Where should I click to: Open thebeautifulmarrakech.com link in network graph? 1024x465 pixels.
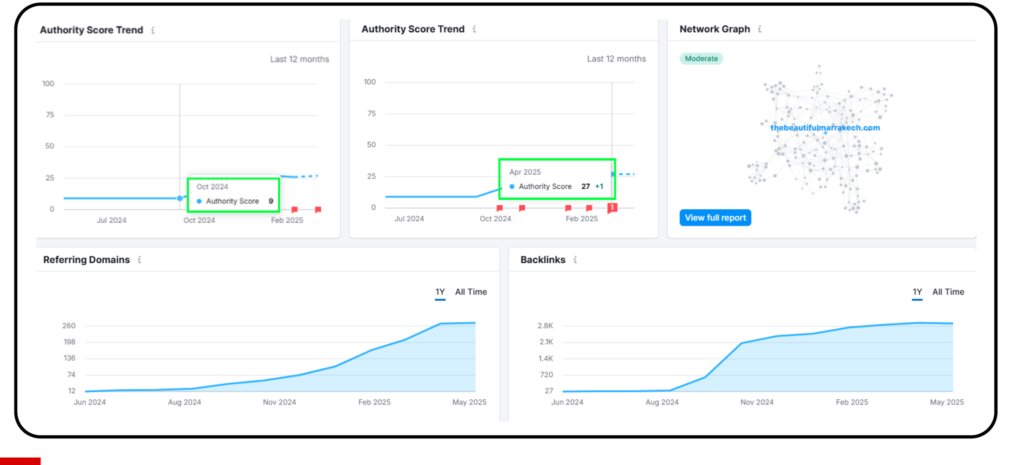click(825, 128)
